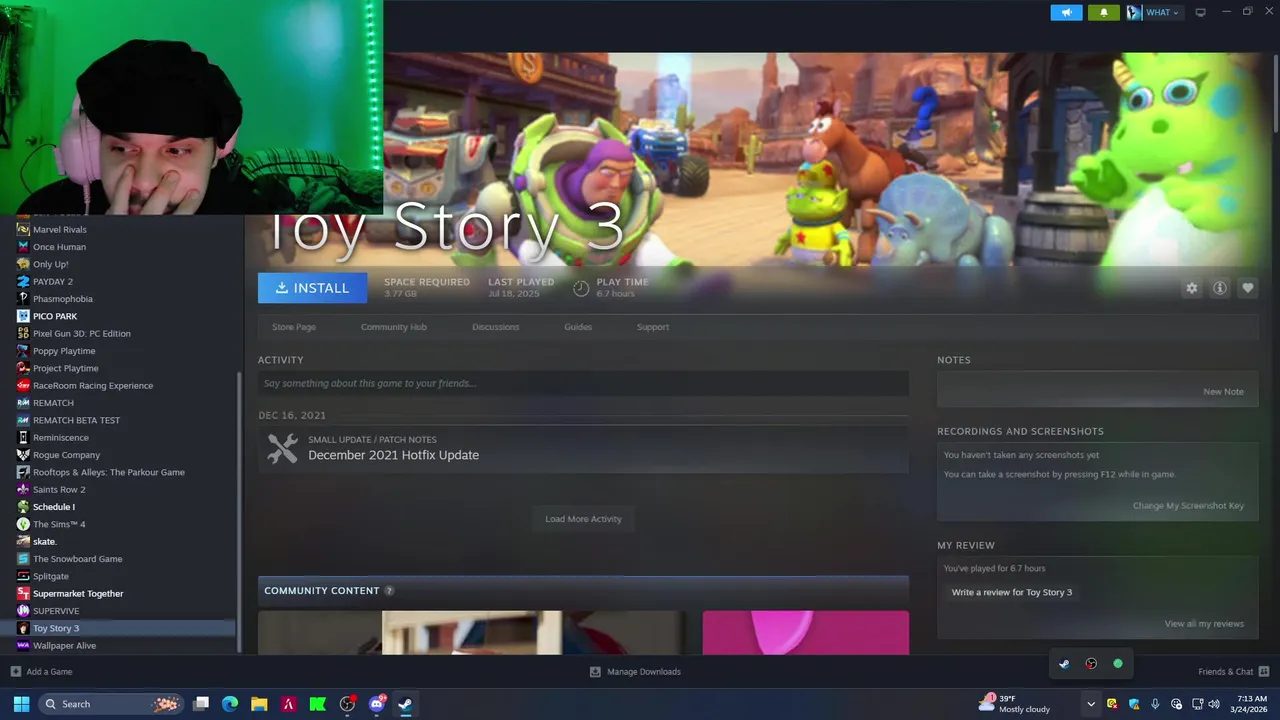The image size is (1280, 720).
Task: Click the blue INSTALL button
Action: click(312, 288)
